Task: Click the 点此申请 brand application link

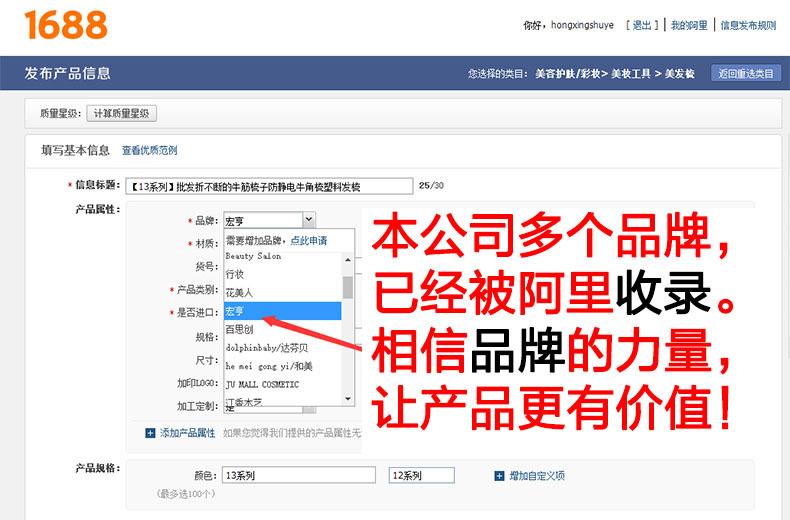Action: pyautogui.click(x=309, y=240)
